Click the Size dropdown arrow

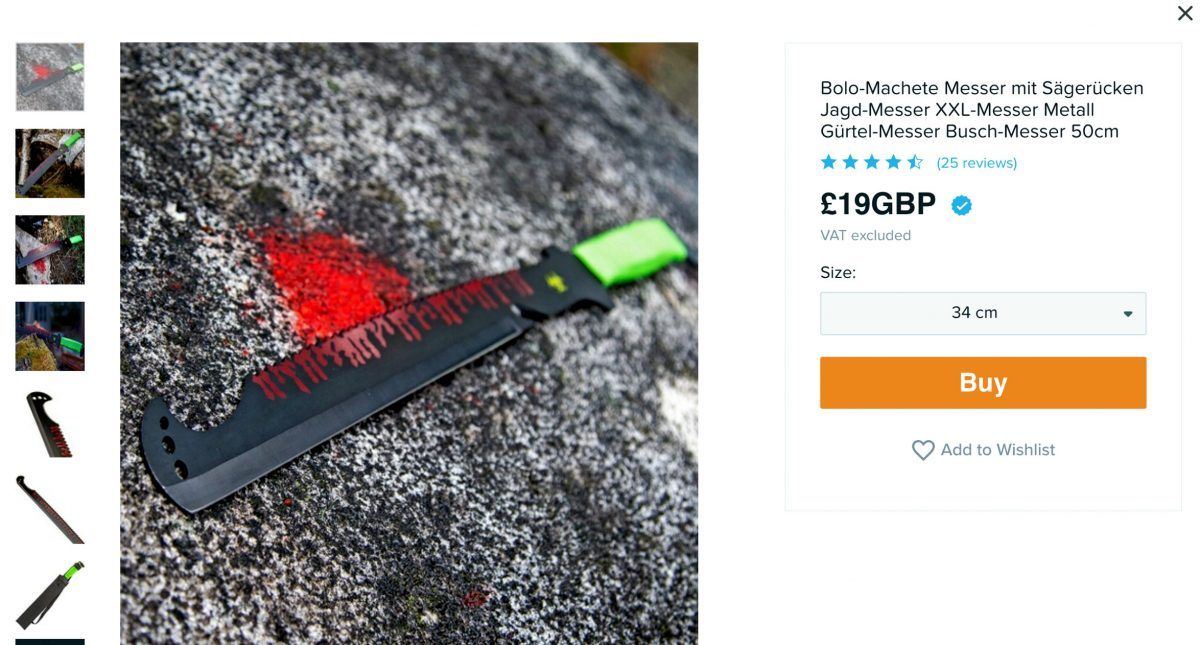1128,314
